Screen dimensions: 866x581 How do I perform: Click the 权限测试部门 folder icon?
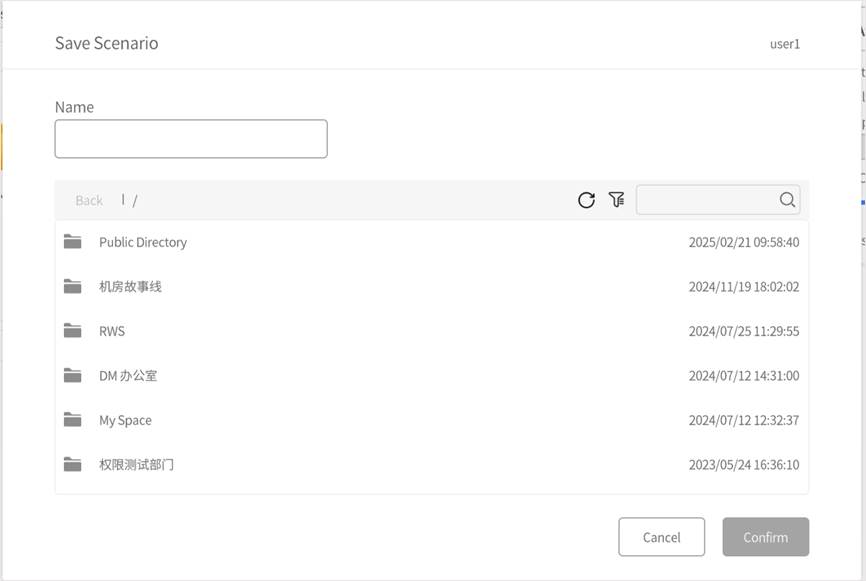[72, 465]
